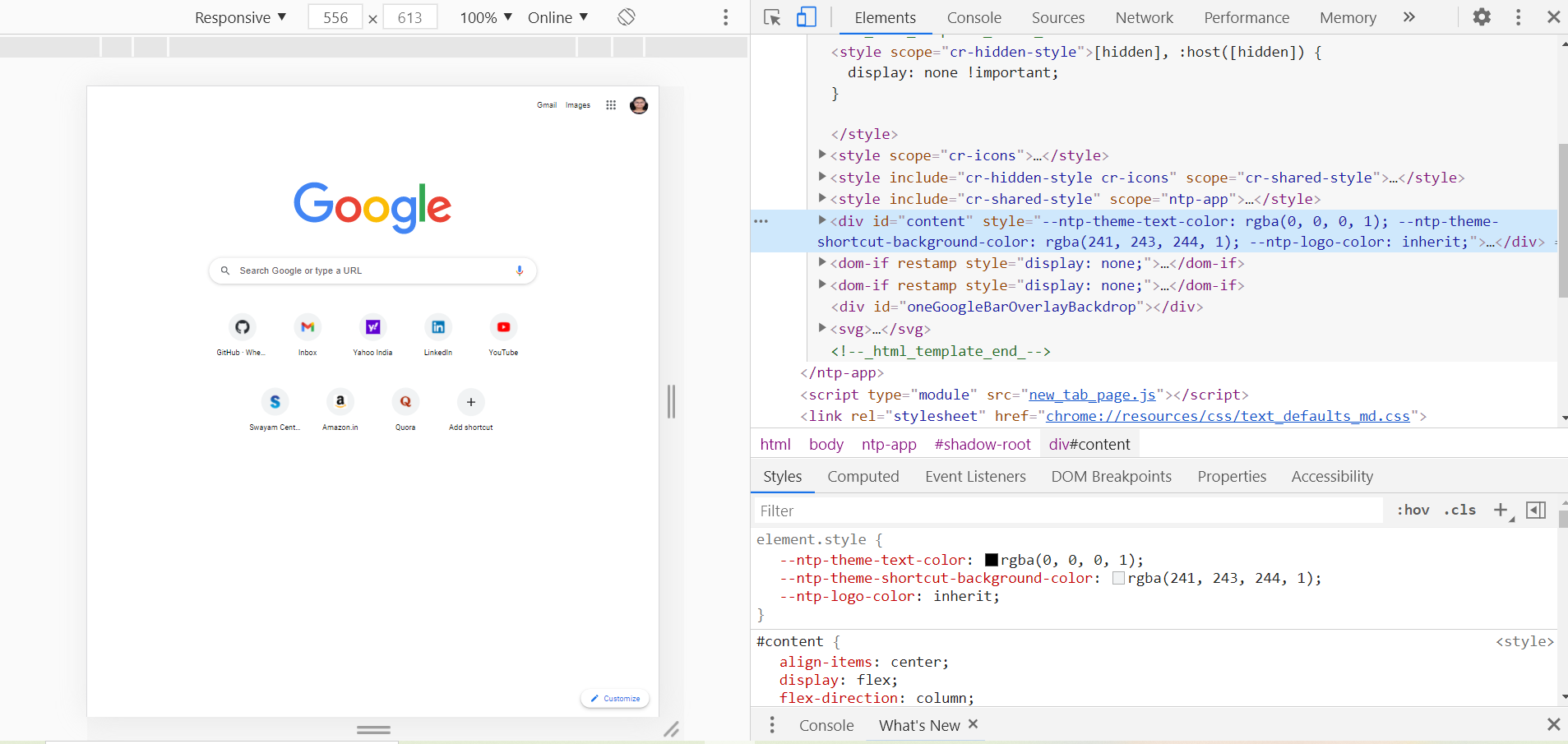1568x744 pixels.
Task: Click the Add shortcut plus icon
Action: [x=471, y=402]
